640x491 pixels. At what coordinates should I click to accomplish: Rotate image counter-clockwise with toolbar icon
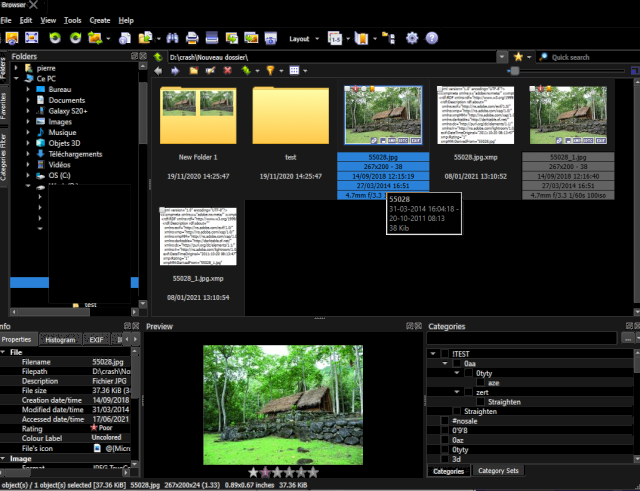(x=55, y=38)
